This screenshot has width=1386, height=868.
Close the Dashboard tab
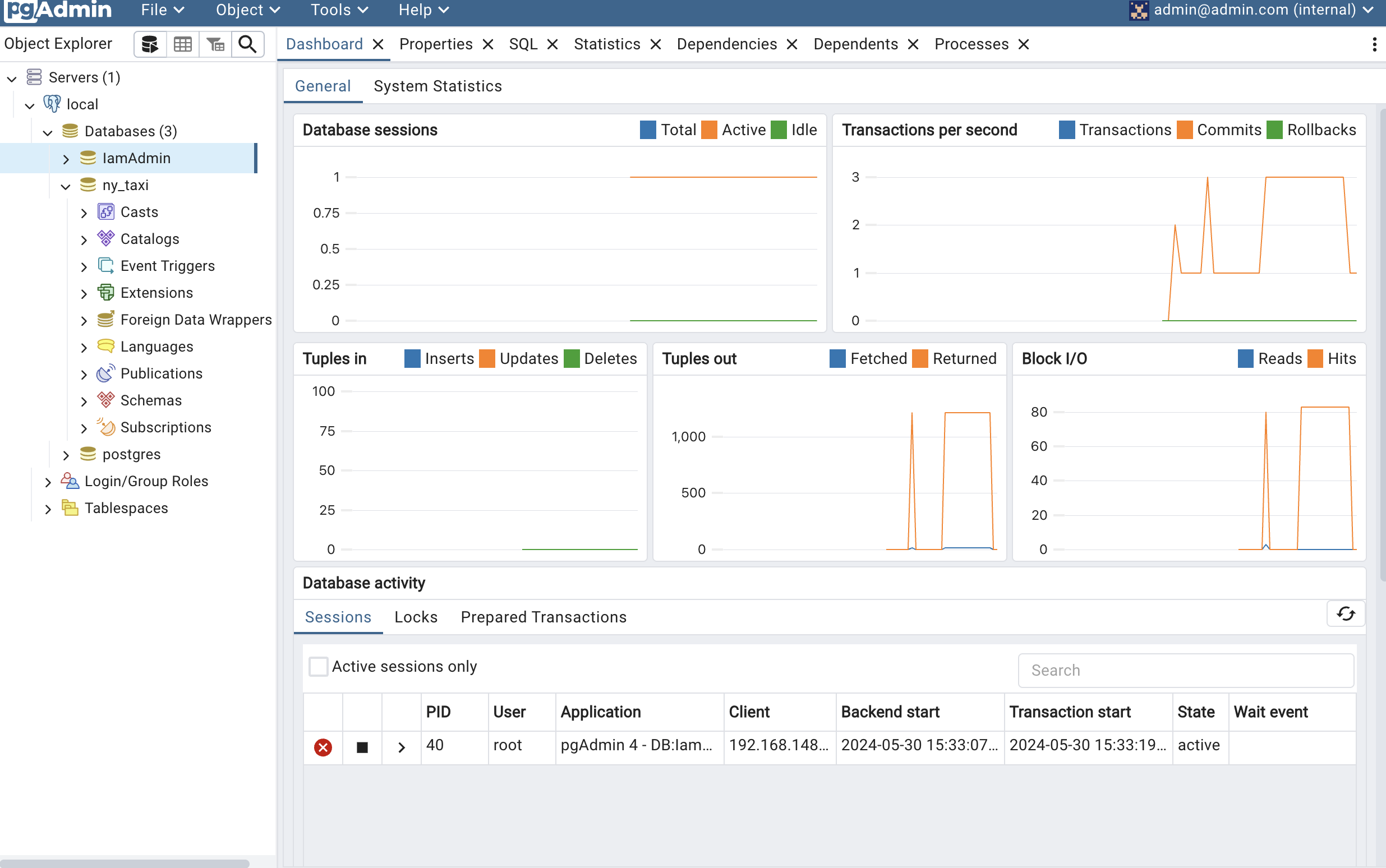378,44
